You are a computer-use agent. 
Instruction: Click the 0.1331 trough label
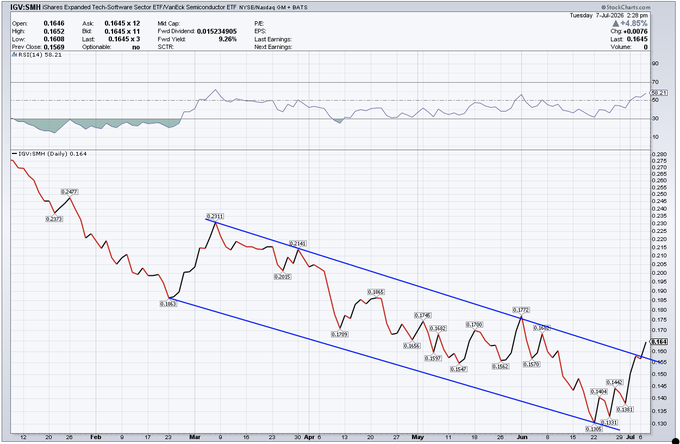[x=609, y=422]
